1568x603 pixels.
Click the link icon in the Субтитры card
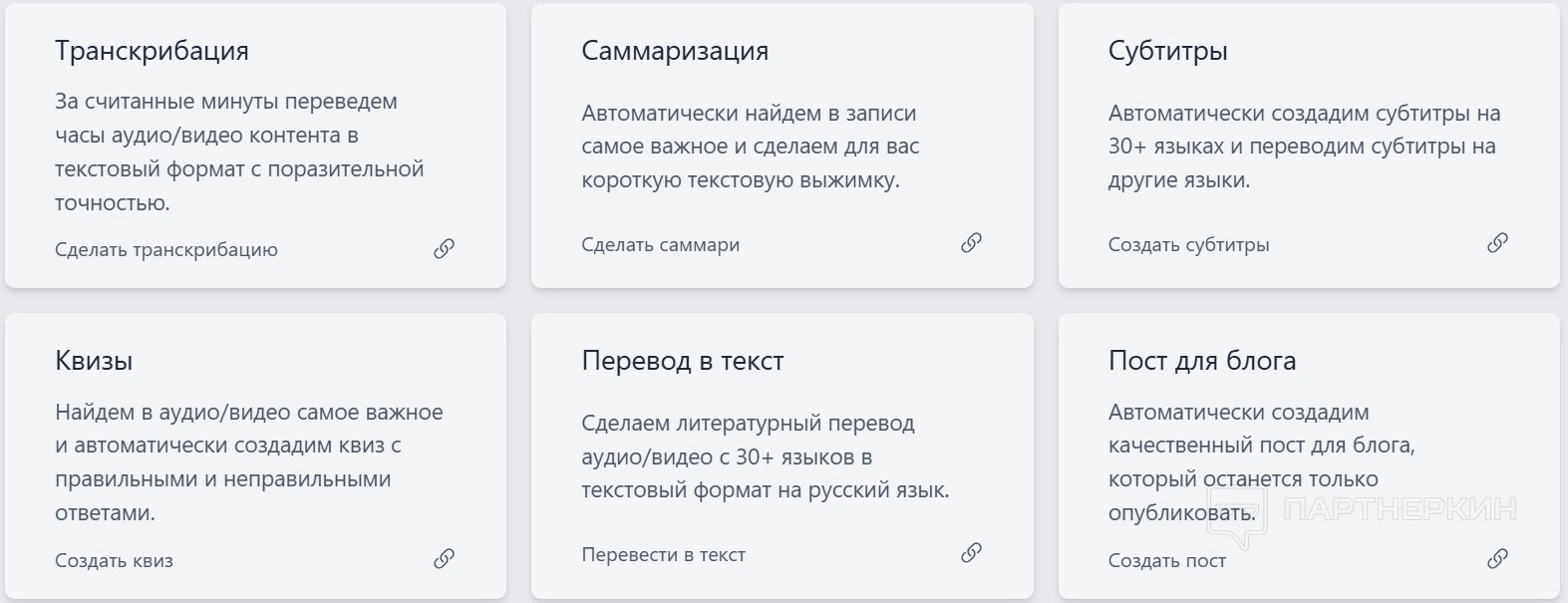[1497, 243]
